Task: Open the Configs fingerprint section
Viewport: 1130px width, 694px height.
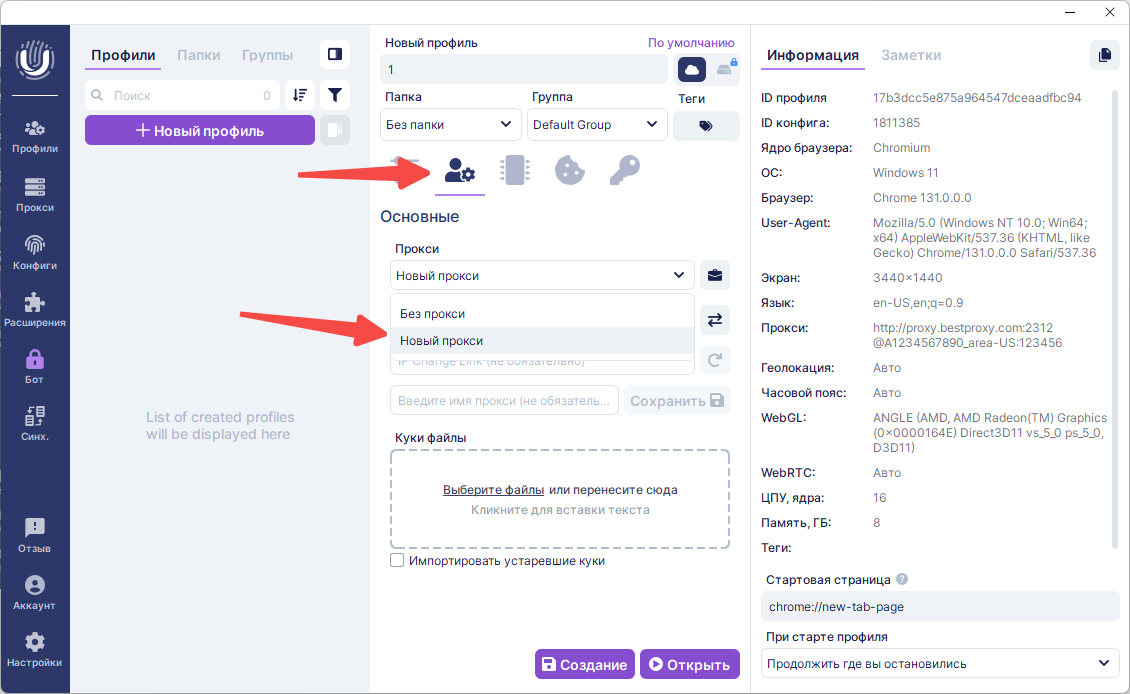Action: (35, 252)
